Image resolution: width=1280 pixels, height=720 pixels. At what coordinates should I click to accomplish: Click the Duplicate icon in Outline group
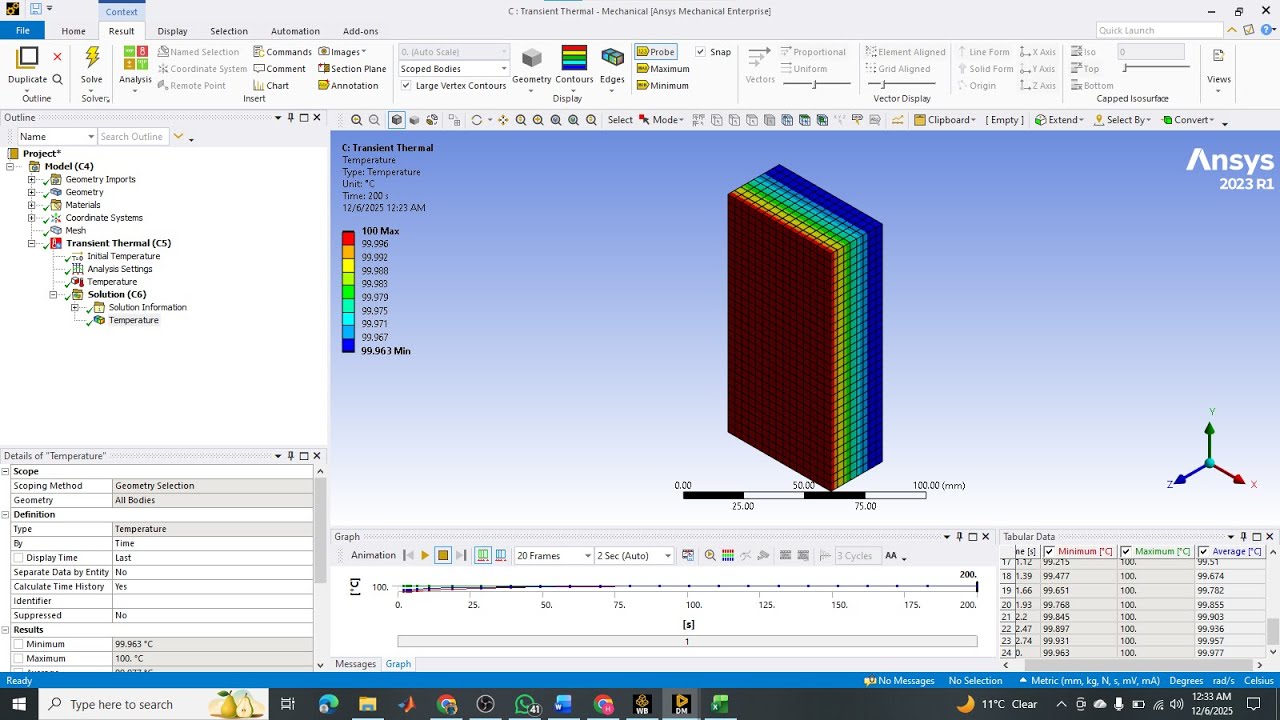[x=27, y=58]
